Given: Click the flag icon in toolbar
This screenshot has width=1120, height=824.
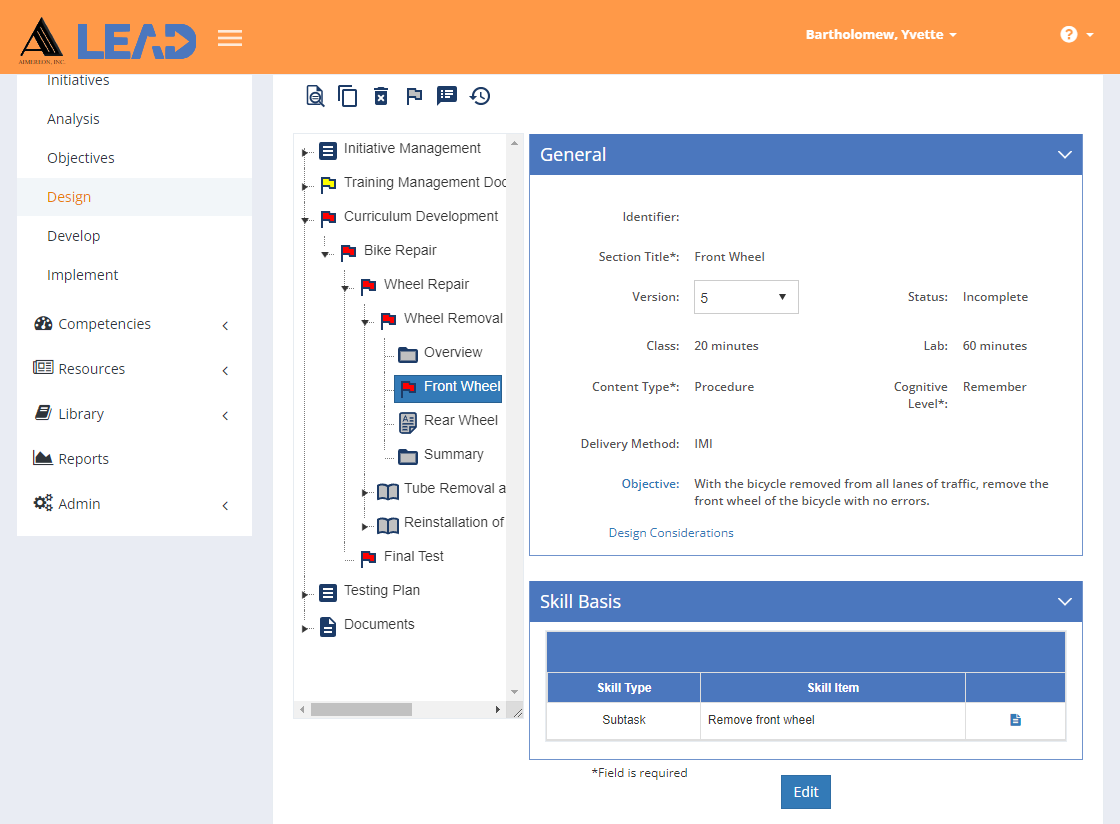Looking at the screenshot, I should point(414,96).
